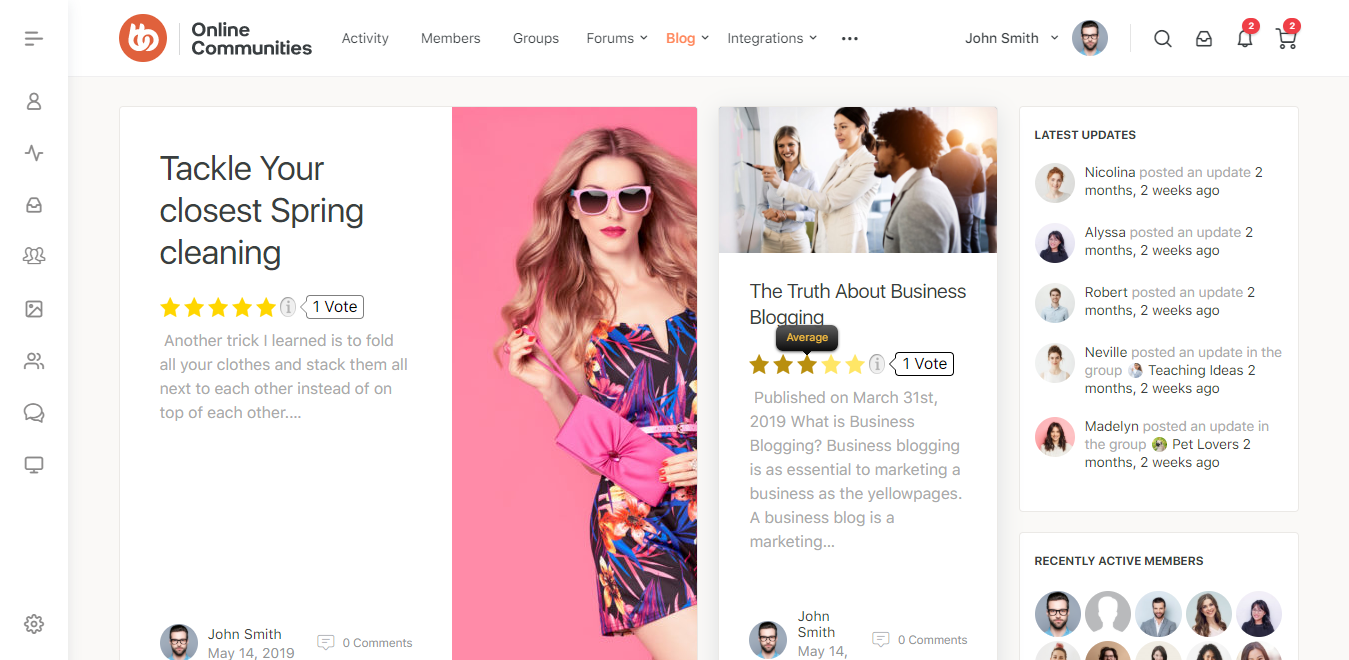Open the notifications bell icon
This screenshot has width=1349, height=660.
[1244, 39]
